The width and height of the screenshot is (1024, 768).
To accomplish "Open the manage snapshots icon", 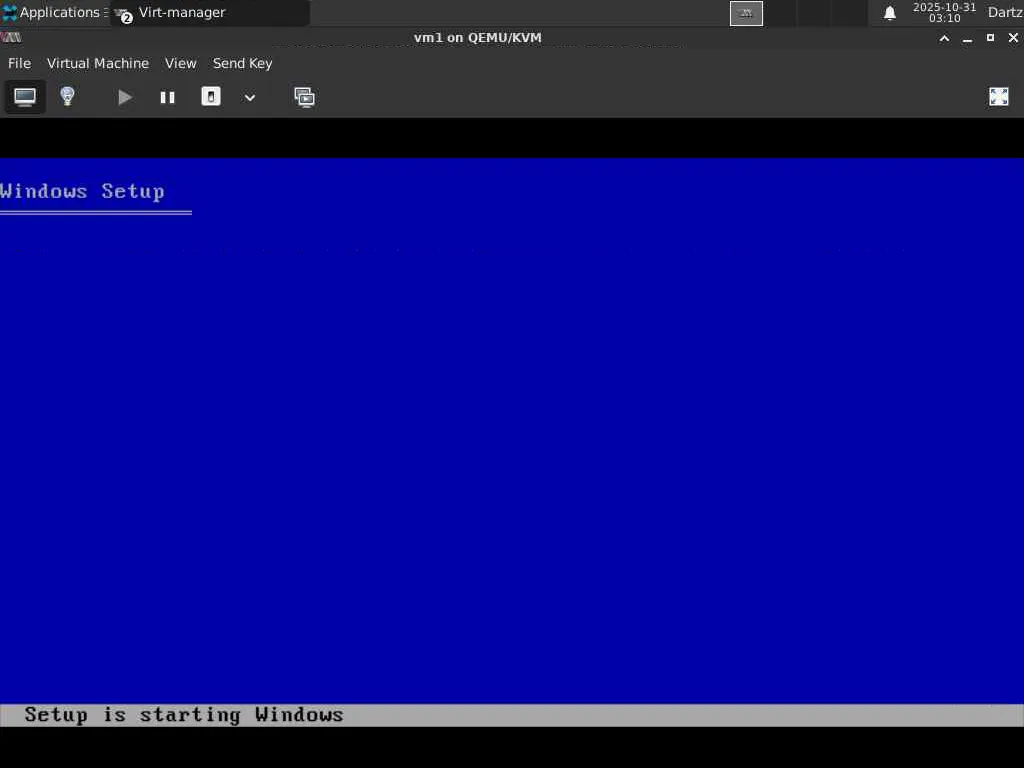I will 304,97.
